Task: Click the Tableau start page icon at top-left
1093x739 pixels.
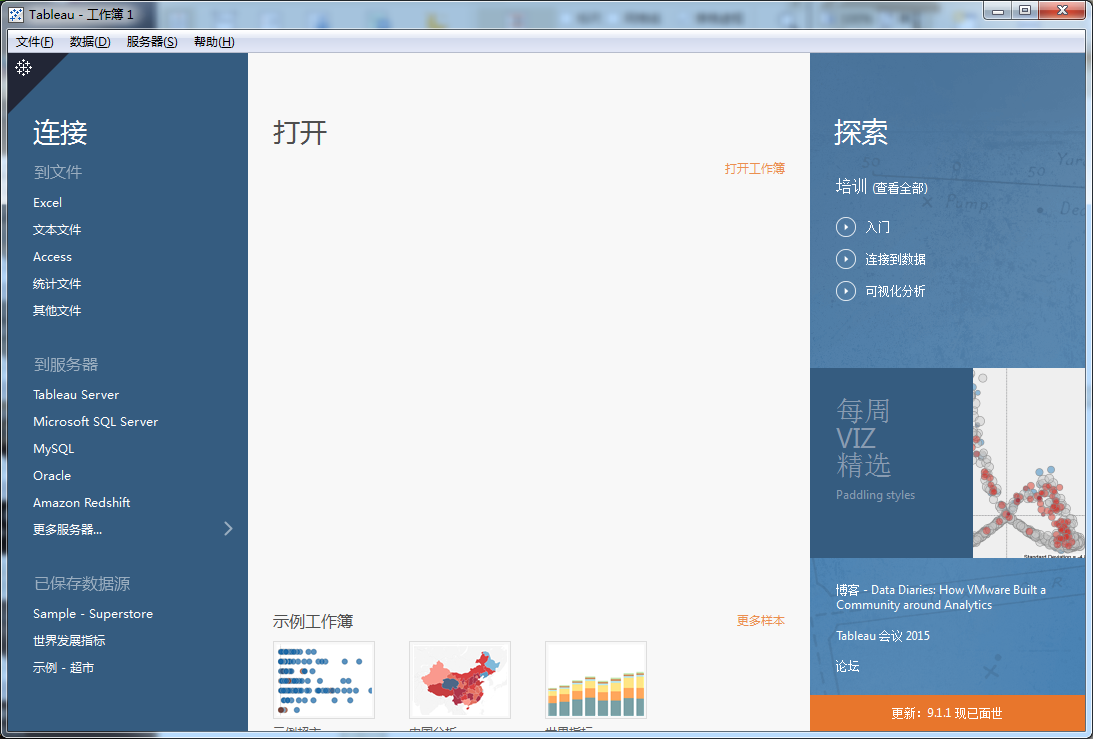Action: (23, 68)
